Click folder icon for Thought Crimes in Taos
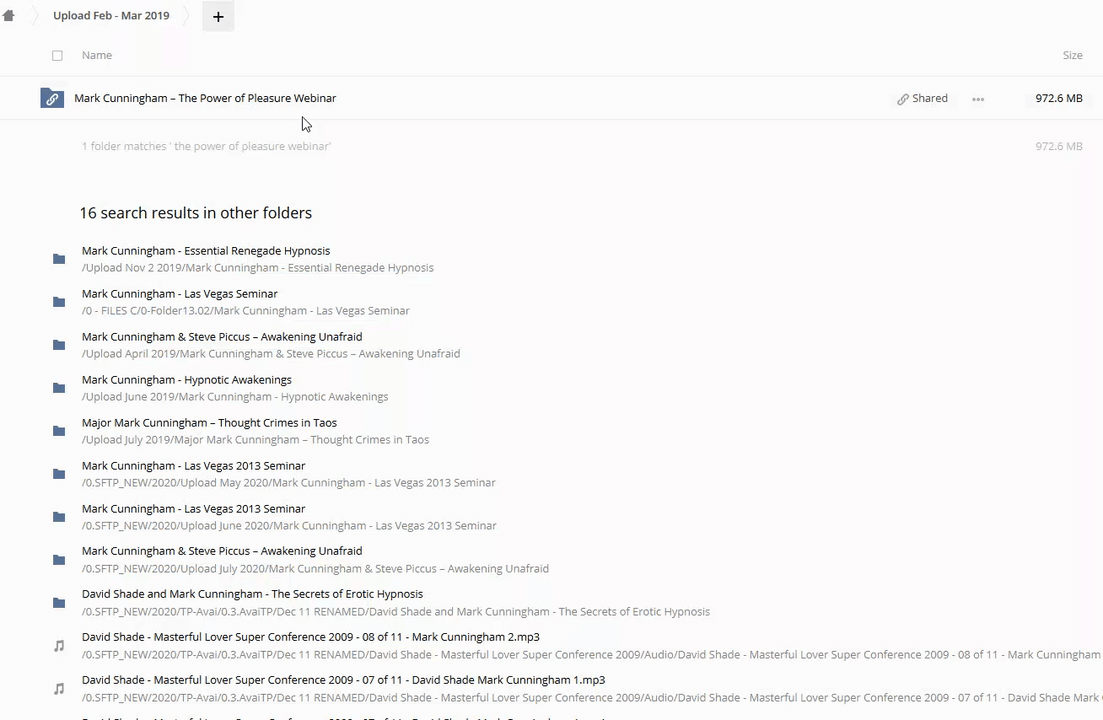This screenshot has height=720, width=1103. 59,431
